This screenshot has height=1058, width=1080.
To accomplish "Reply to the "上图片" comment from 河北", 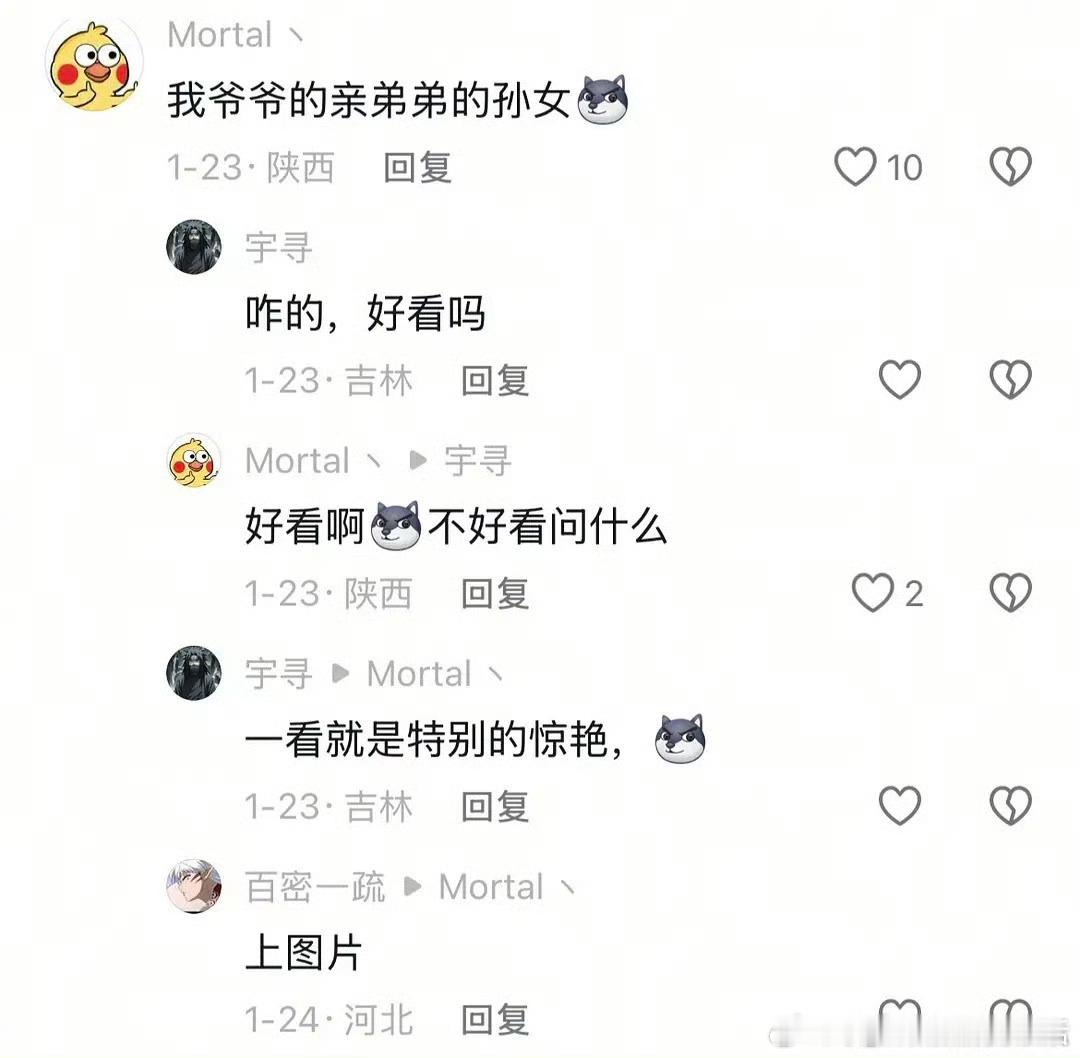I will click(495, 1019).
